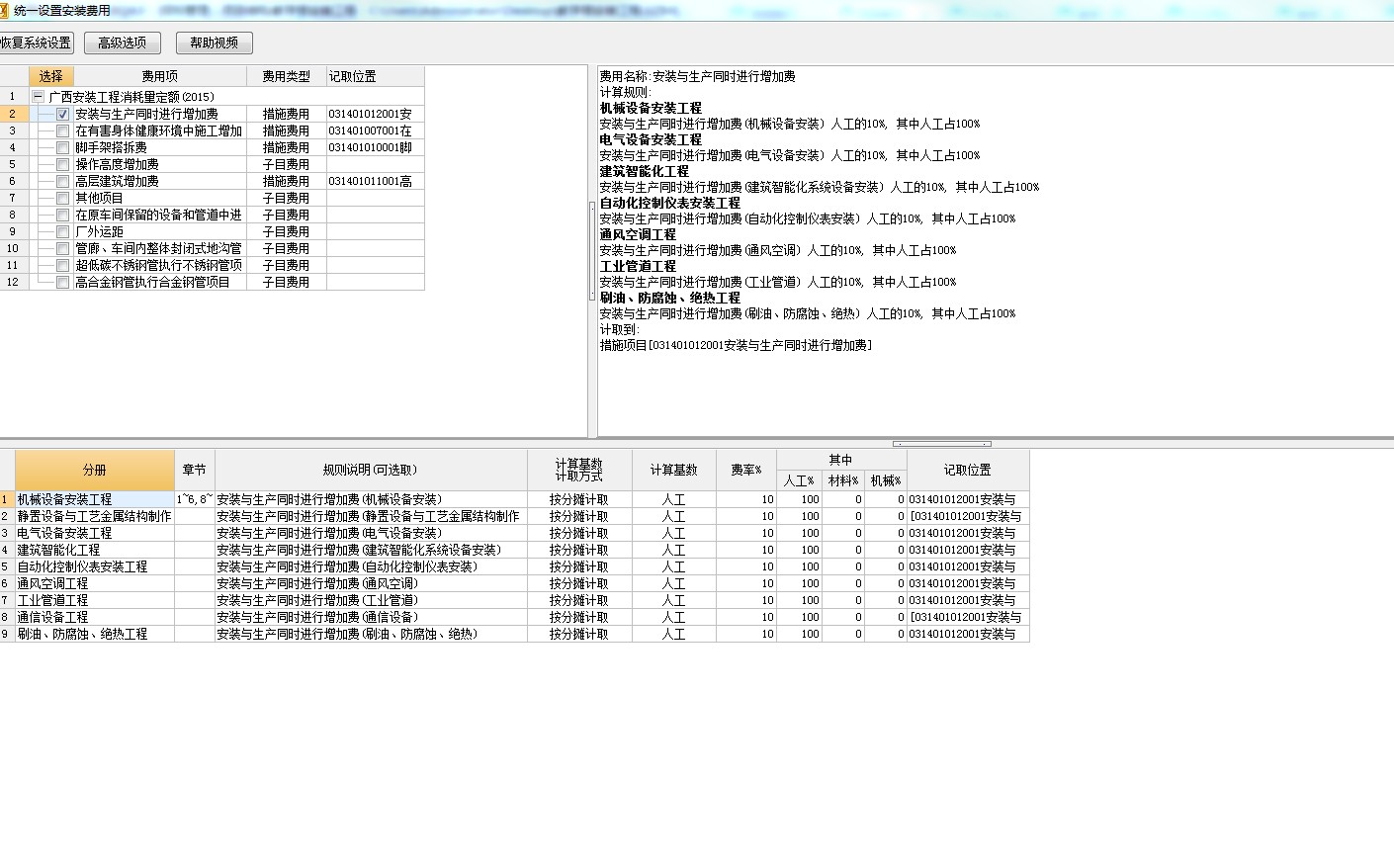Click rule text 安装与生产同时进行增加费(工业管道) in table
The width and height of the screenshot is (1394, 868).
(x=317, y=600)
